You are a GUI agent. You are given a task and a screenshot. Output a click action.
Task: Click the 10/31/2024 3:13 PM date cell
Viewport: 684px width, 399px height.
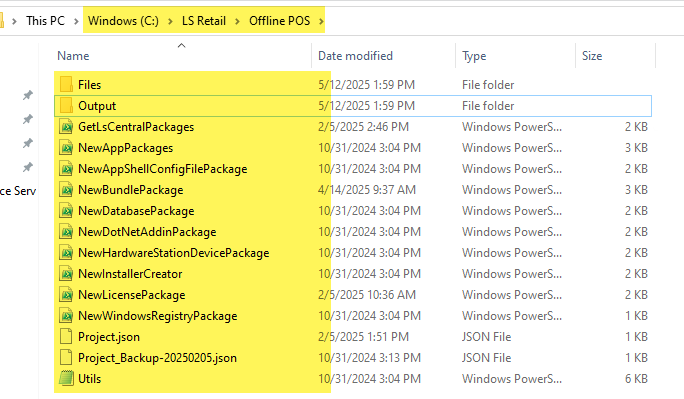(369, 358)
